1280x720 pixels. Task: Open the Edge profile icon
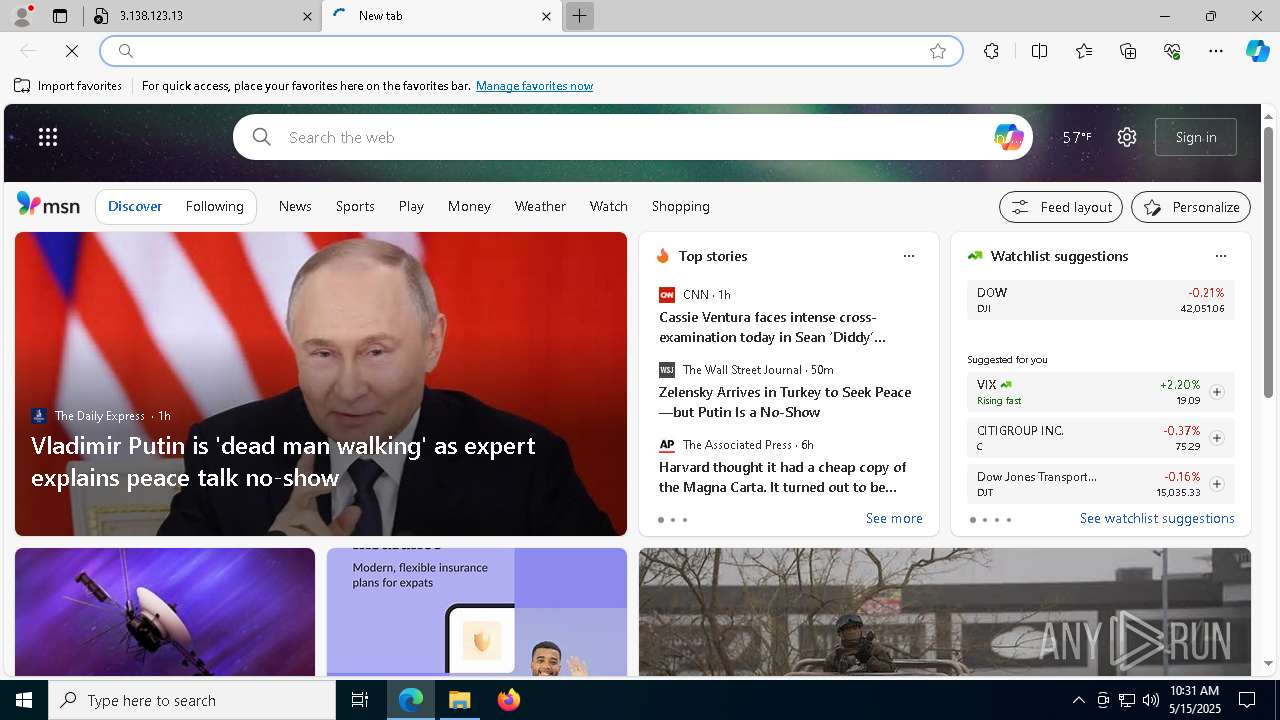click(x=22, y=15)
